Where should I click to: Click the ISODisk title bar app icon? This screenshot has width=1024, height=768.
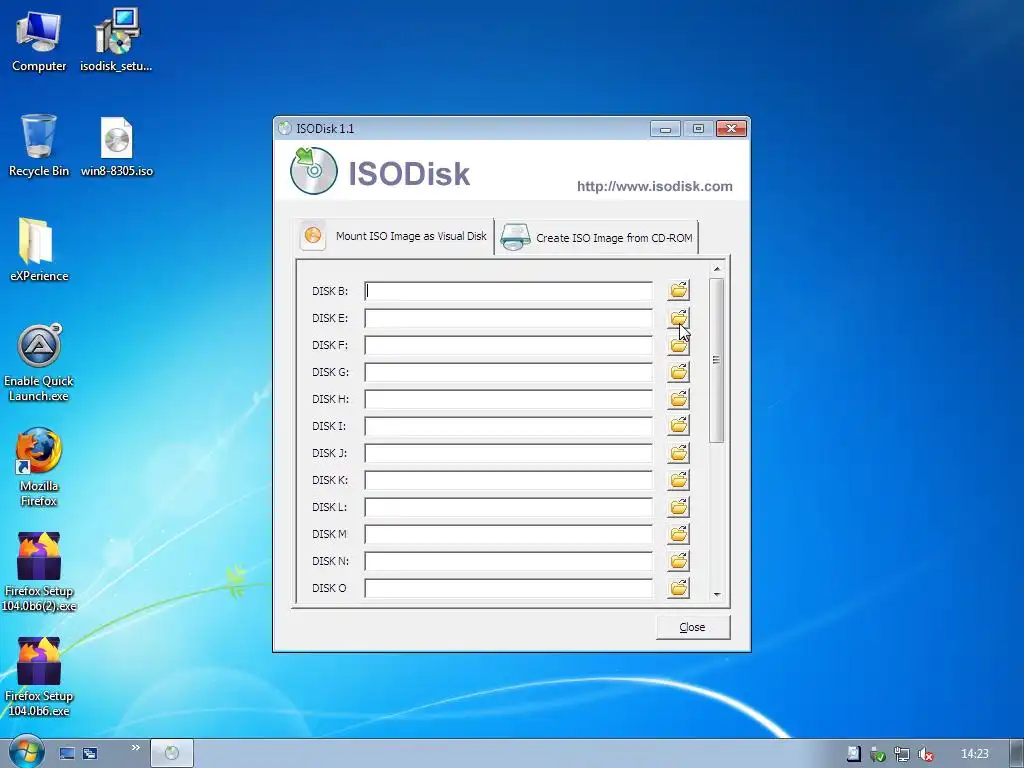point(284,128)
